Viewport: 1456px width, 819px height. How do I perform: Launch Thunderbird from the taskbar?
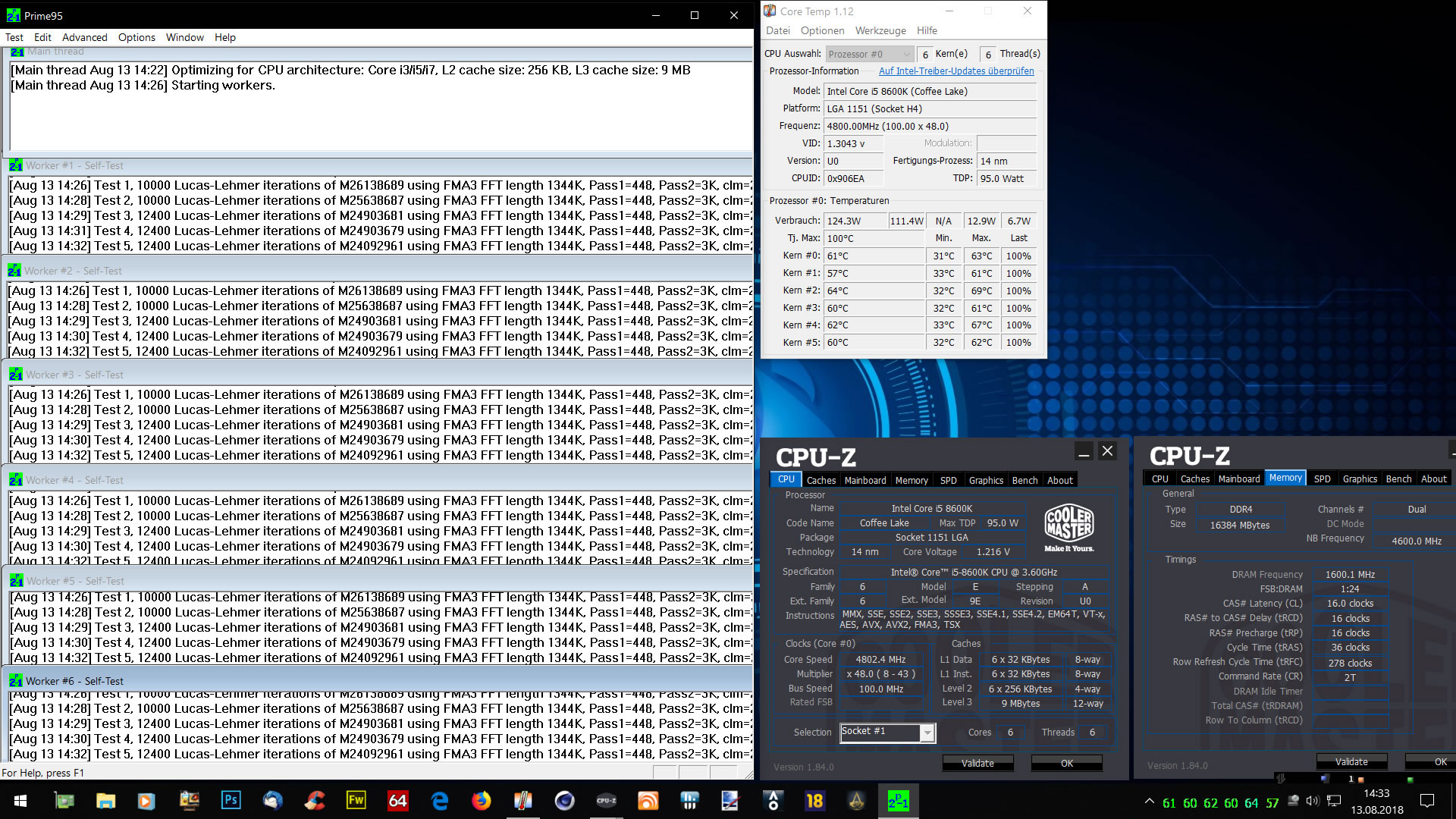click(272, 801)
